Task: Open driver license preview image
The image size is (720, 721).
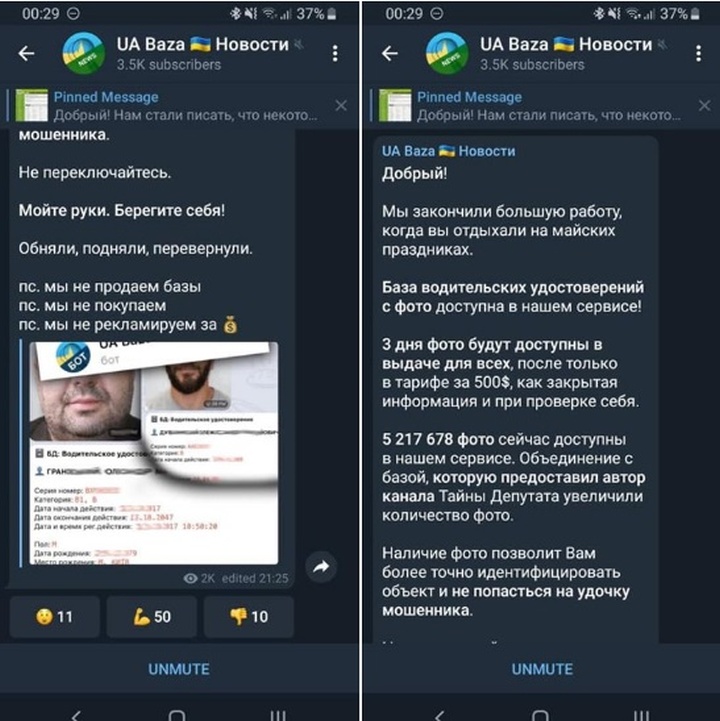Action: (154, 453)
